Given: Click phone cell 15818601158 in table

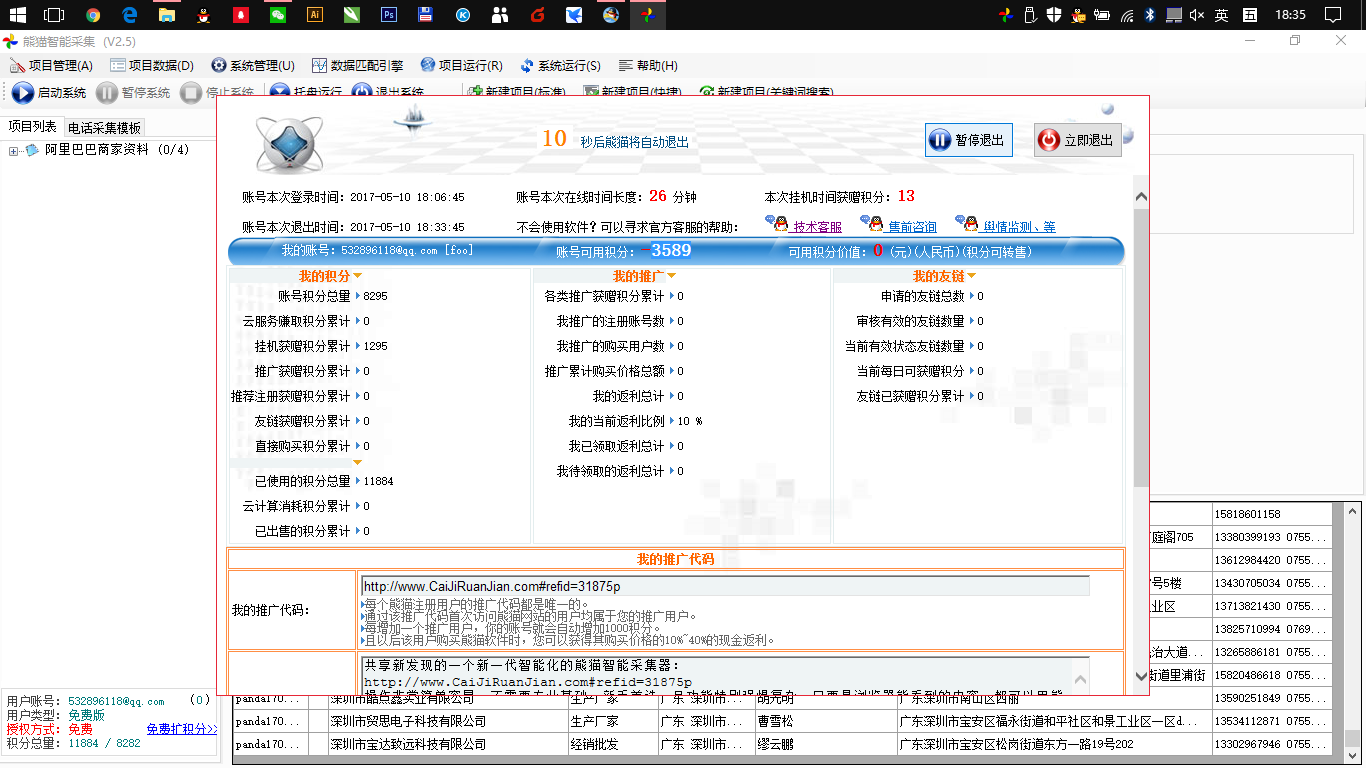Looking at the screenshot, I should pos(1272,514).
